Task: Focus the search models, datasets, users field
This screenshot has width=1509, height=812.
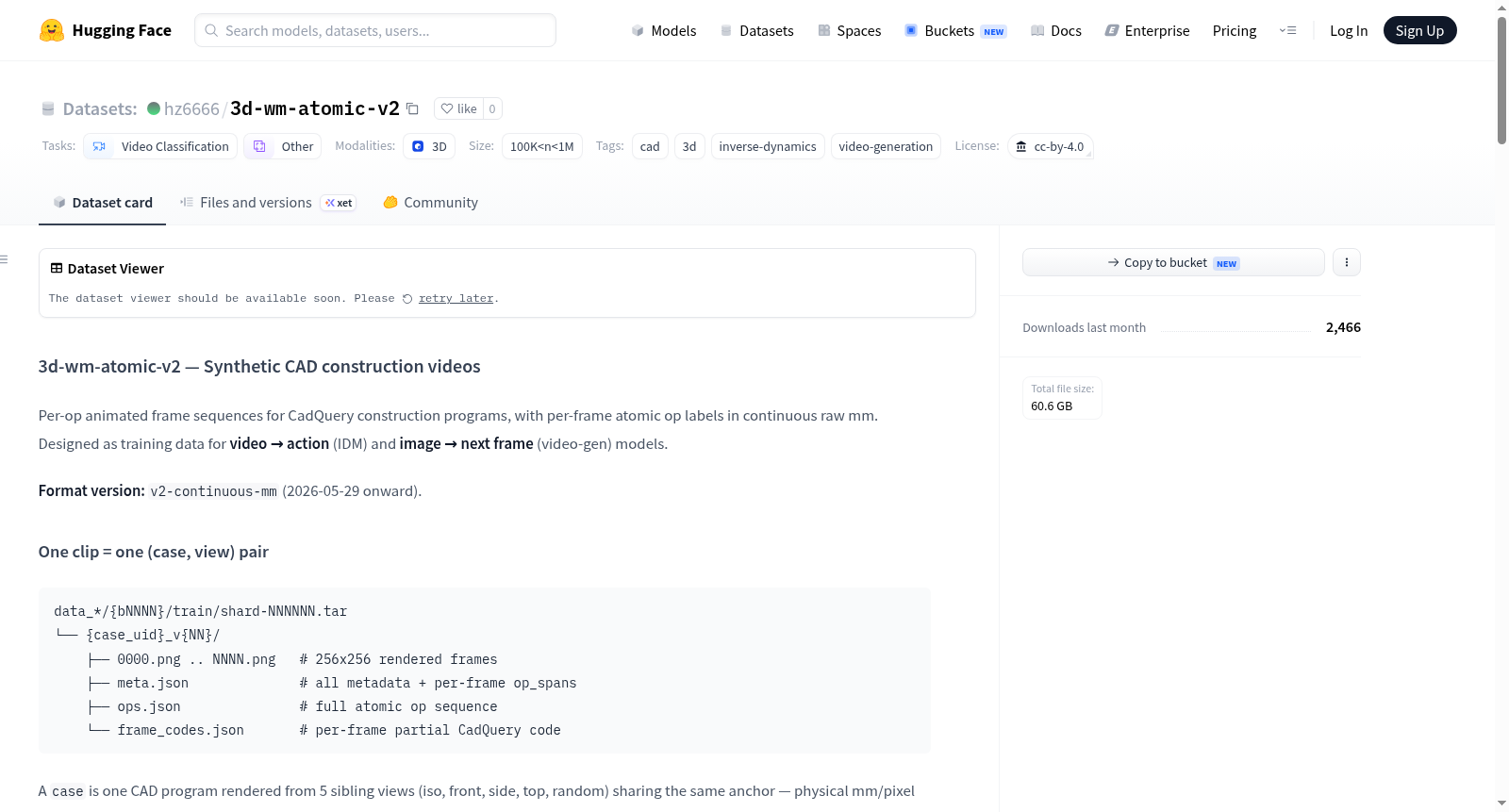Action: pos(375,30)
